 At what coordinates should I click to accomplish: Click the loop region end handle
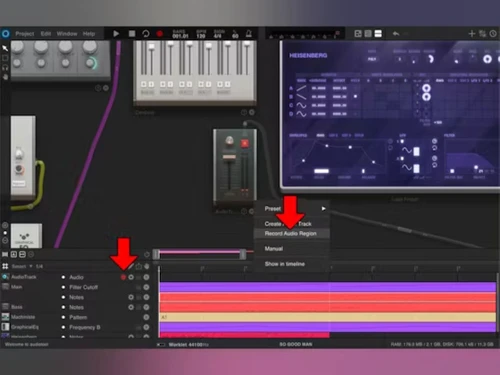(x=243, y=254)
